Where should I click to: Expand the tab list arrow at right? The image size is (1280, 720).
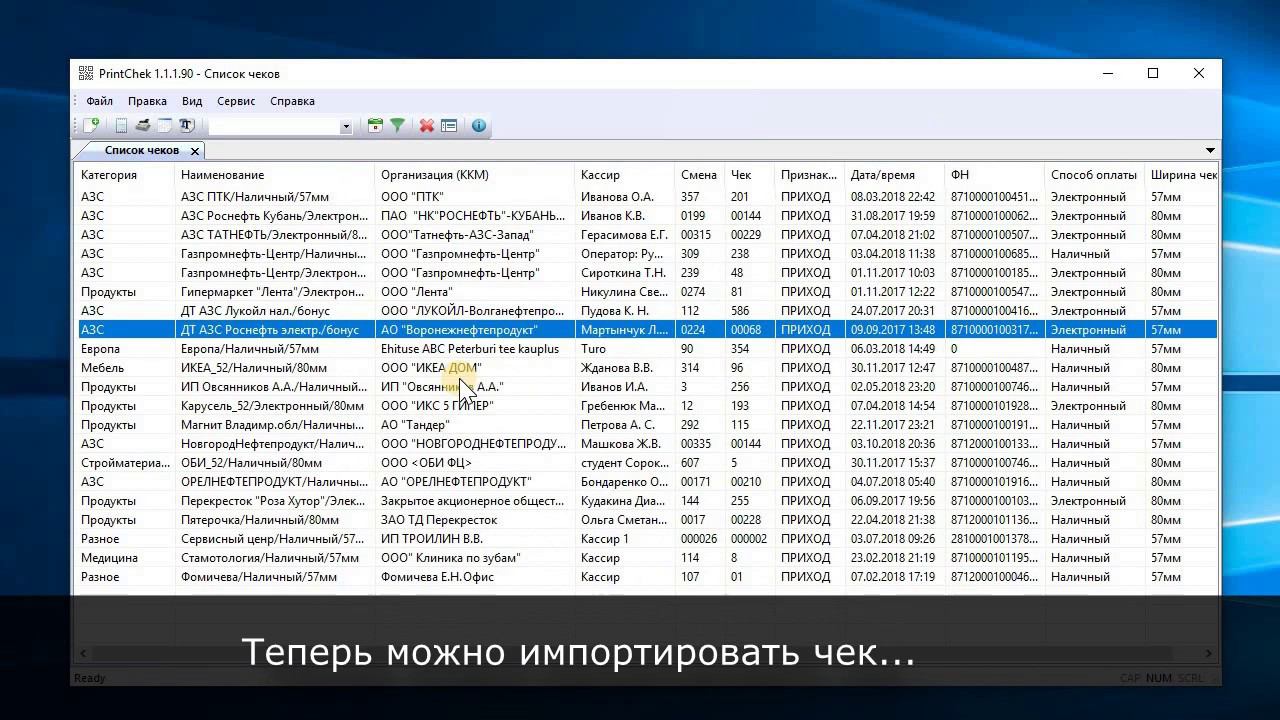pyautogui.click(x=1210, y=150)
